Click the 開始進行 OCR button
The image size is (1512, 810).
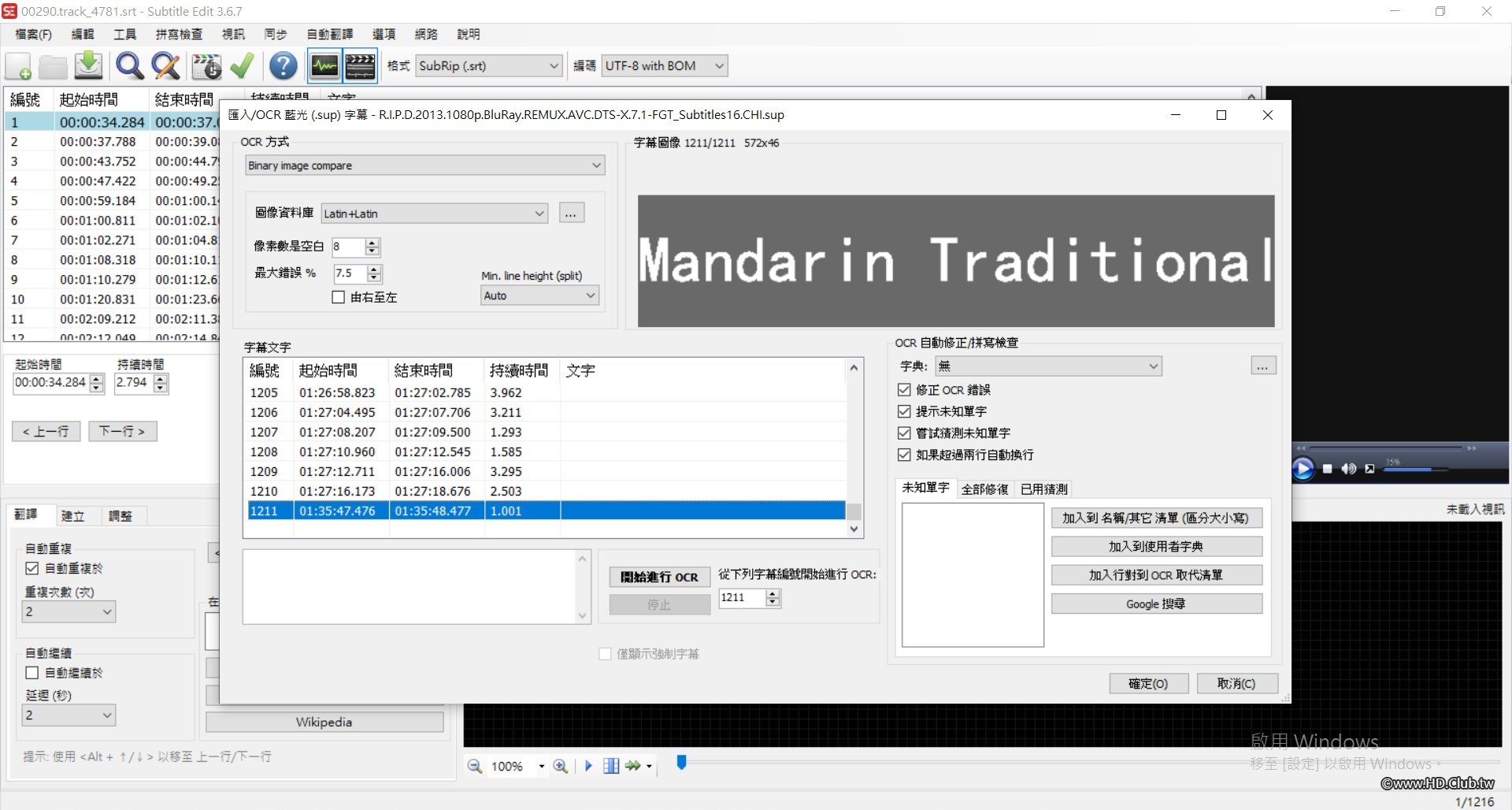(x=659, y=577)
